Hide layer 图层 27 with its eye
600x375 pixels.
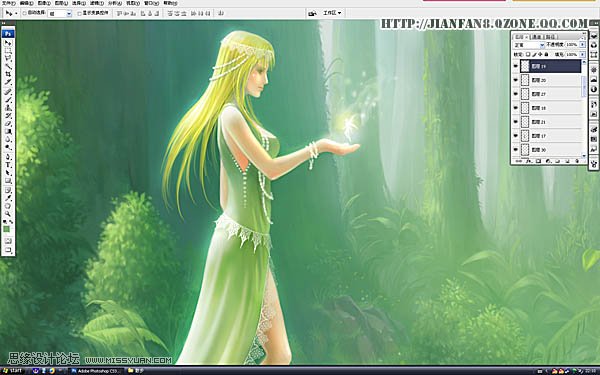[515, 94]
